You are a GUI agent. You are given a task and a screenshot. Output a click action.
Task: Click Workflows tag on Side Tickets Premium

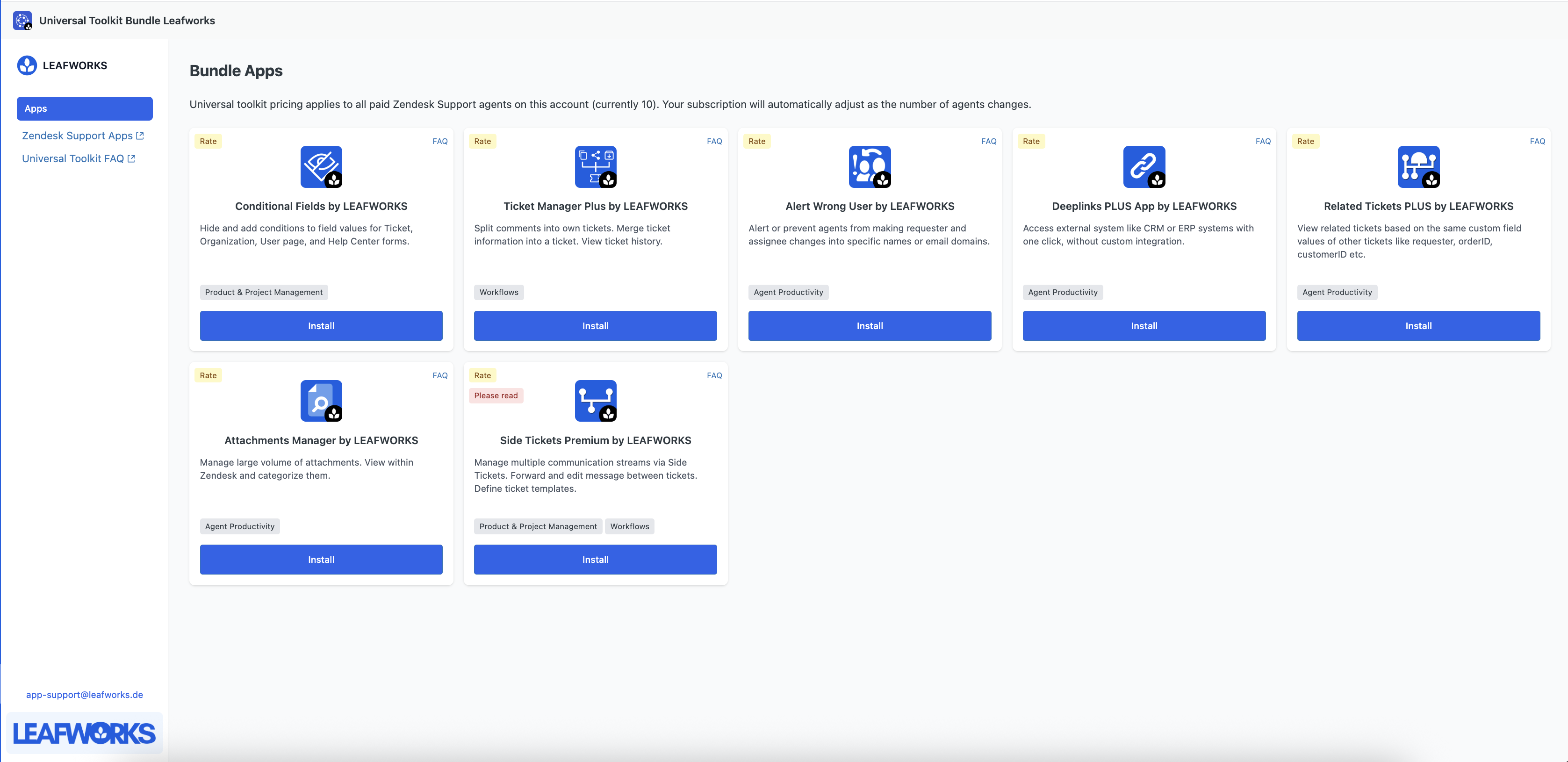[629, 526]
